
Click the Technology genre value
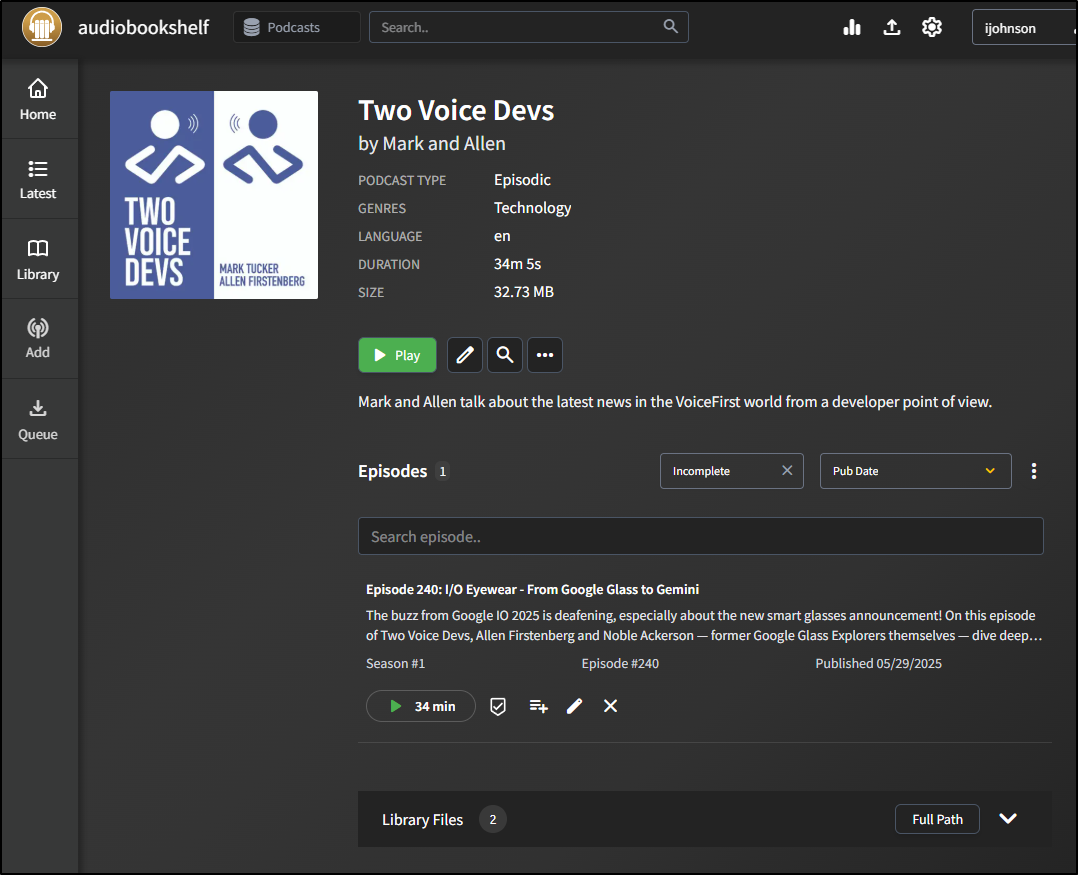[532, 208]
